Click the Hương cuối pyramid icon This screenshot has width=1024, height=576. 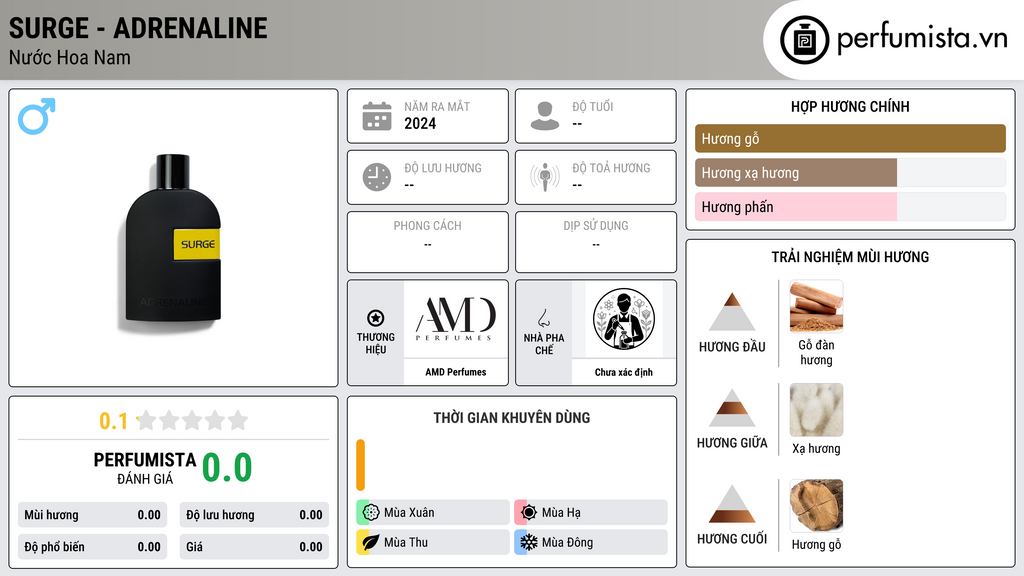[732, 504]
